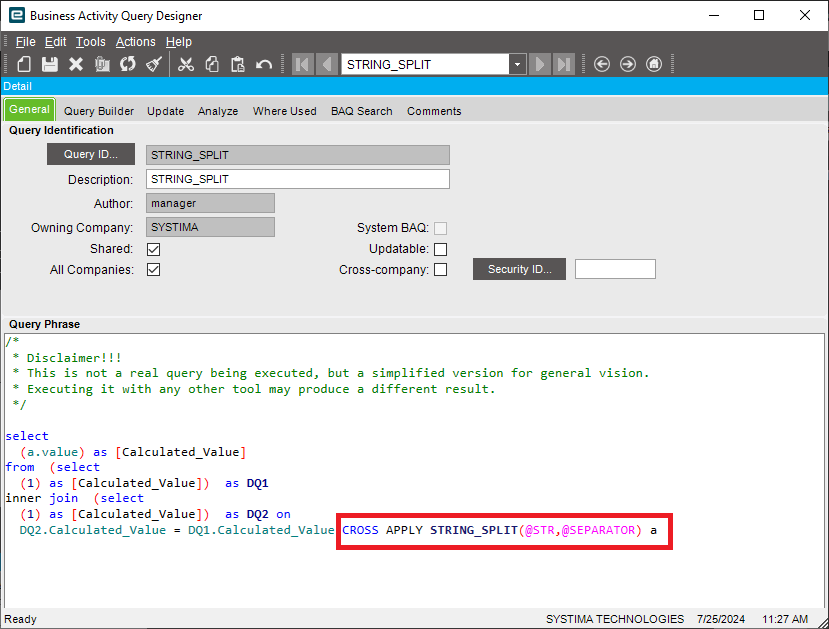829x629 pixels.
Task: Click the Forward circle arrow icon
Action: (628, 64)
